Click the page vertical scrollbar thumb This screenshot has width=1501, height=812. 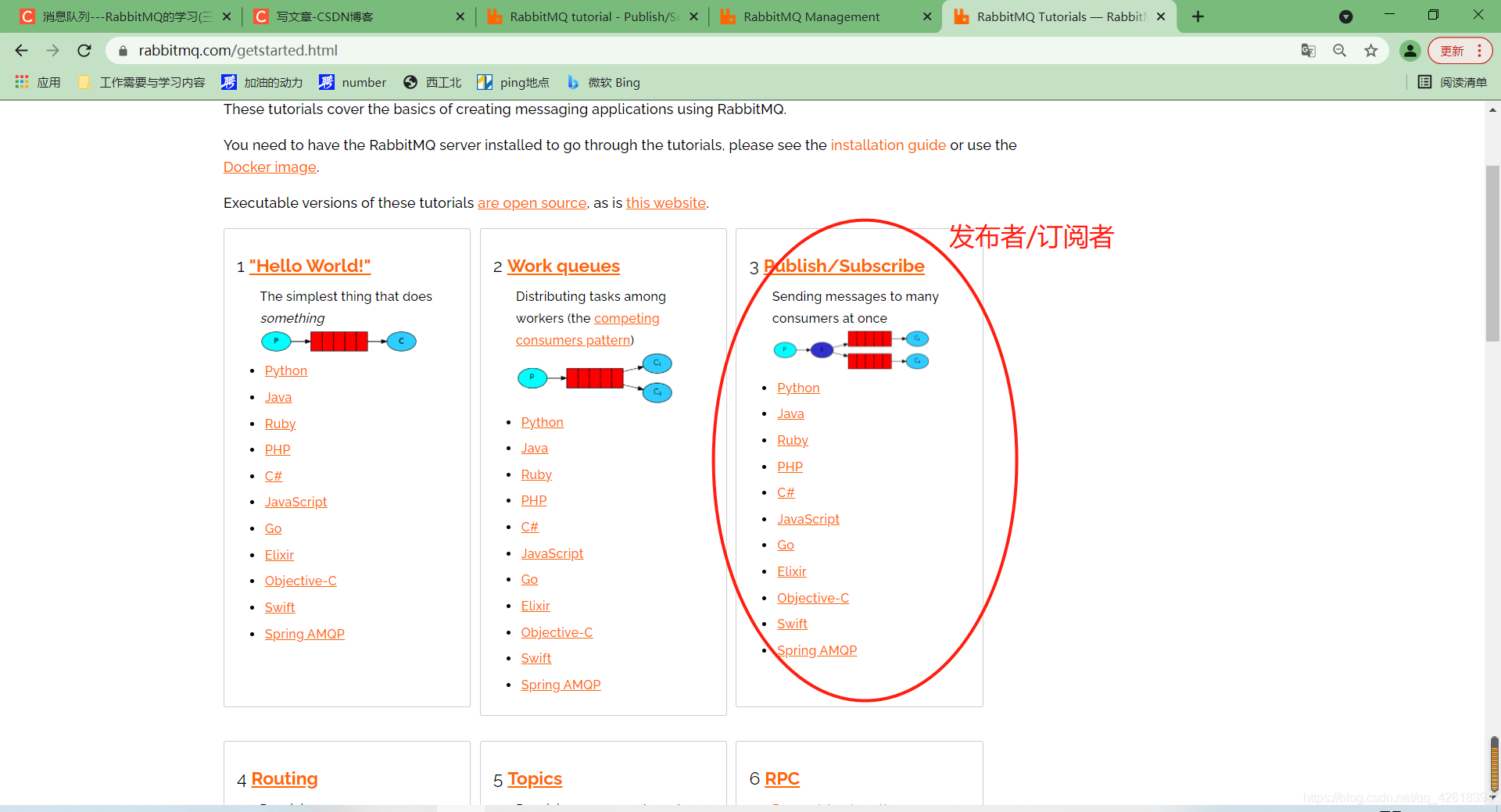tap(1492, 254)
